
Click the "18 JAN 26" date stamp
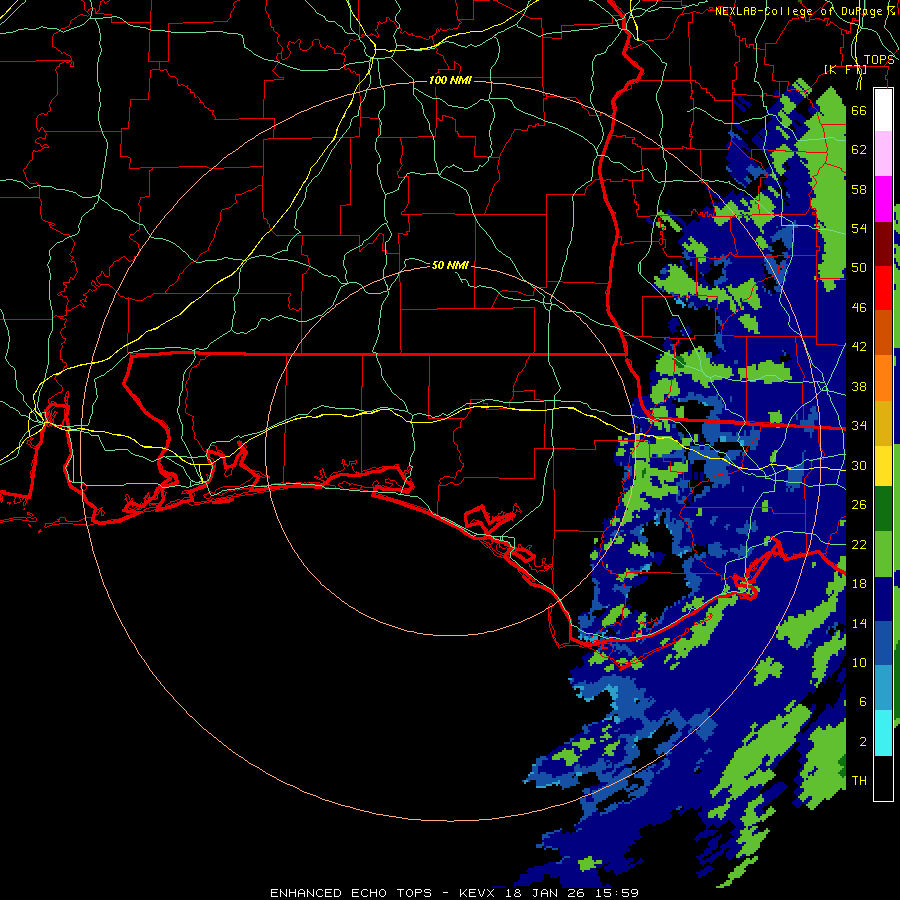coord(547,893)
